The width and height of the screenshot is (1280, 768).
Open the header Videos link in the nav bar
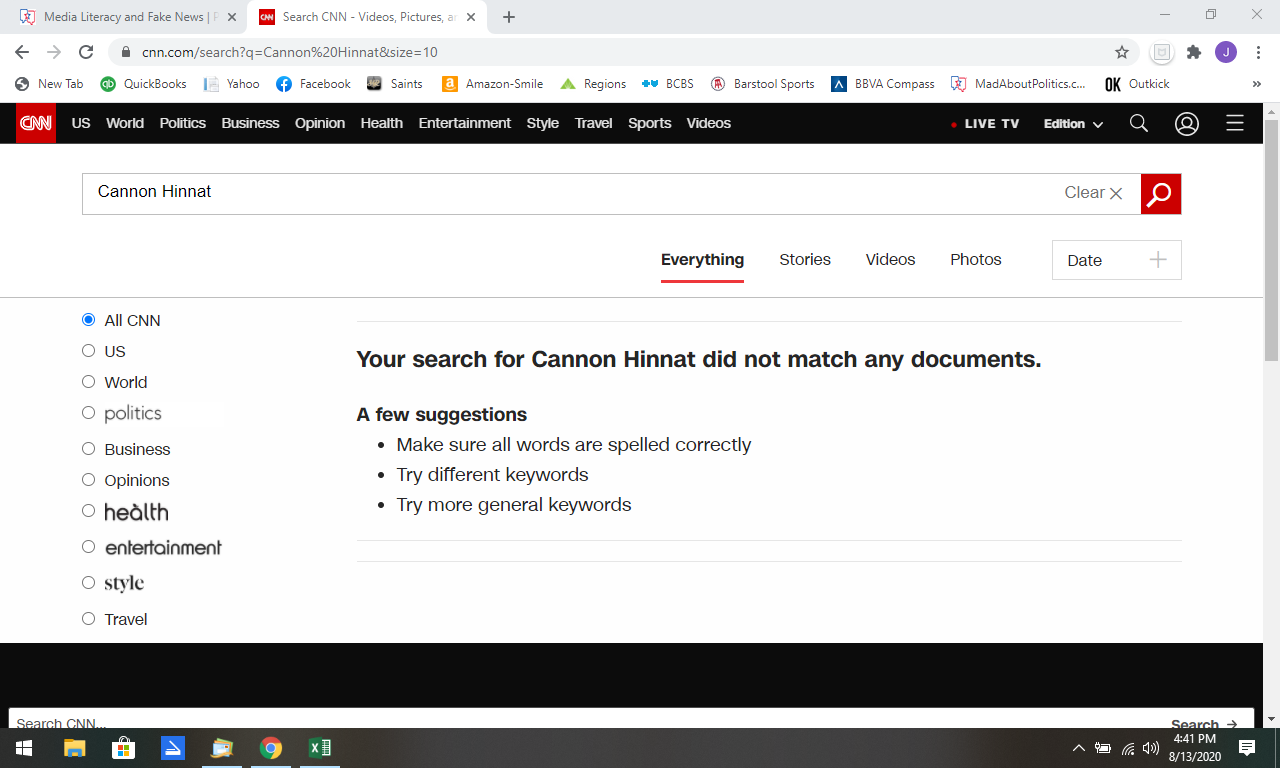(709, 123)
